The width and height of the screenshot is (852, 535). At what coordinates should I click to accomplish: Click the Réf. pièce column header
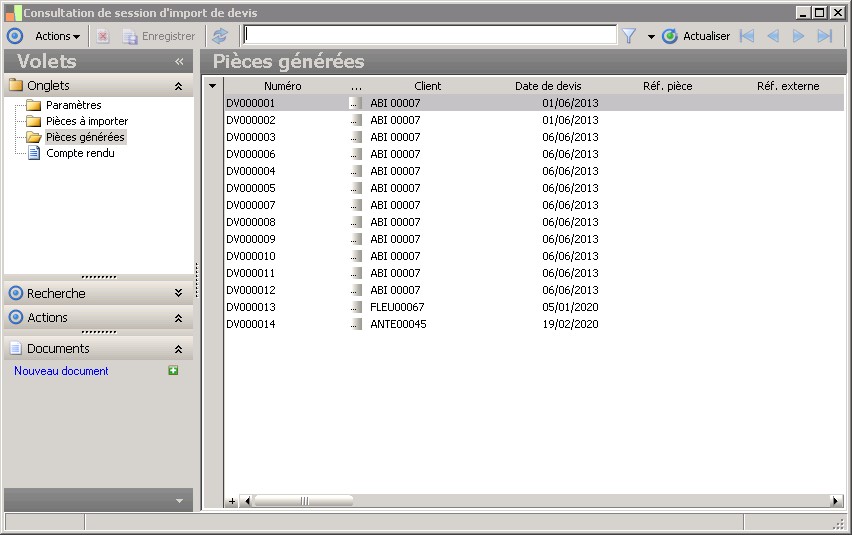[667, 86]
